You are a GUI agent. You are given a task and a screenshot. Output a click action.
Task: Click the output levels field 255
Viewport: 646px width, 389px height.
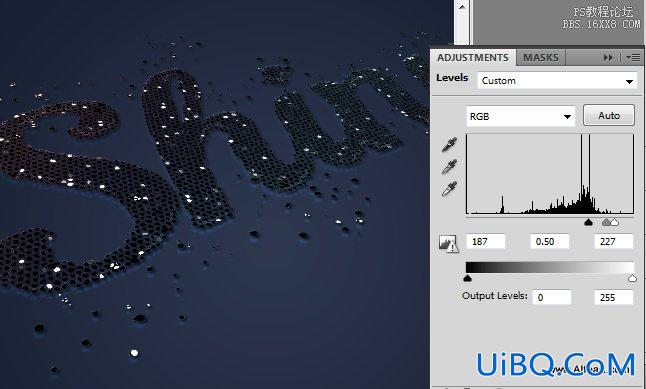[613, 297]
